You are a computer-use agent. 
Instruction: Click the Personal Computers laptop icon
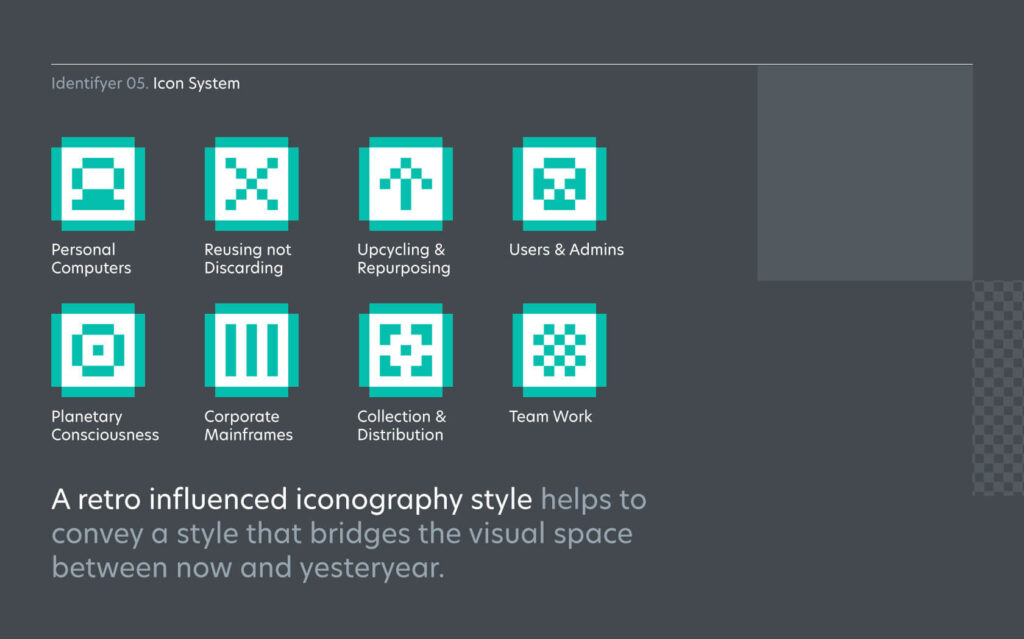click(98, 184)
